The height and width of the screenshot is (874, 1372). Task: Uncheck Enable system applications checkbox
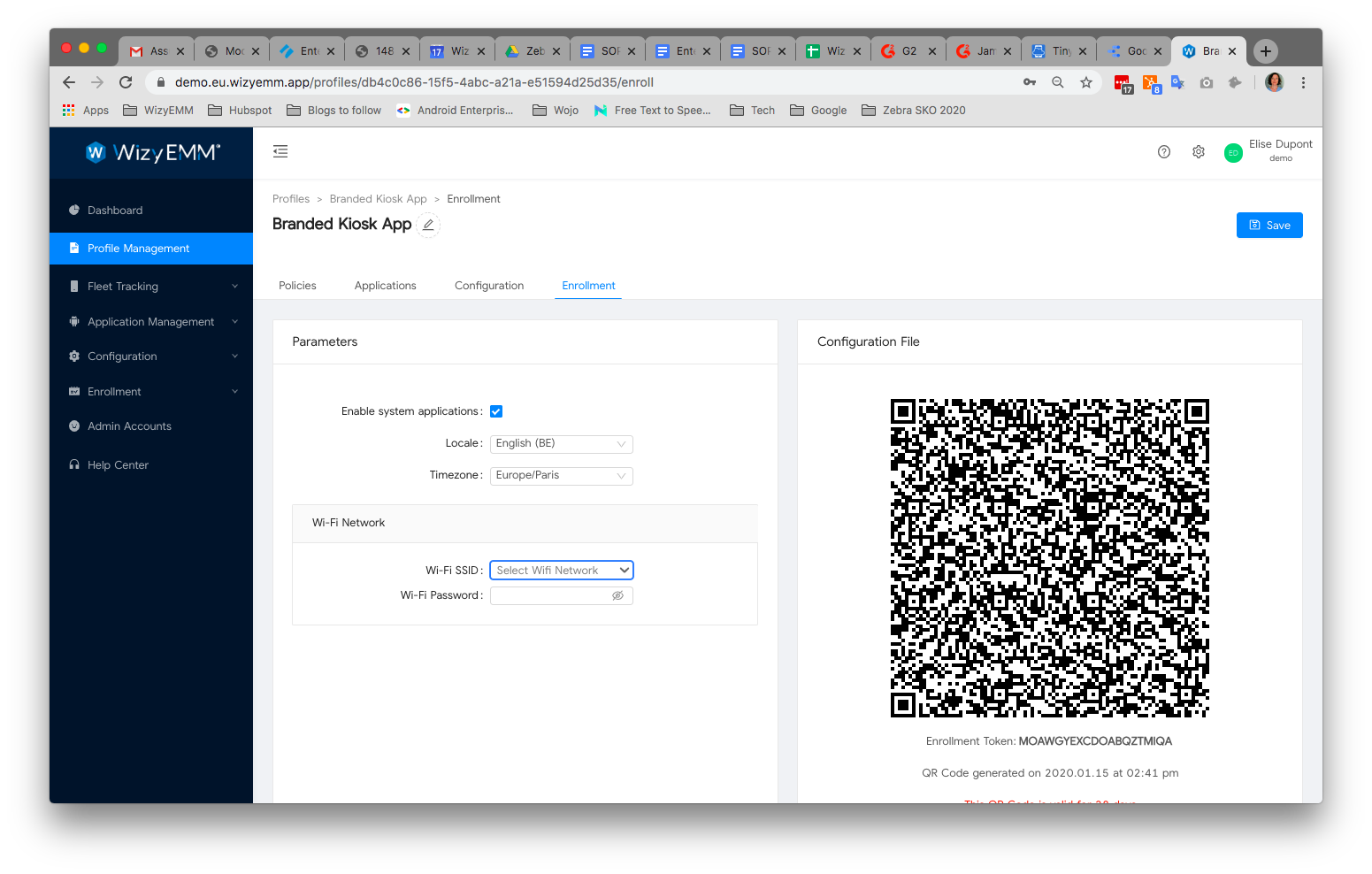click(x=496, y=411)
